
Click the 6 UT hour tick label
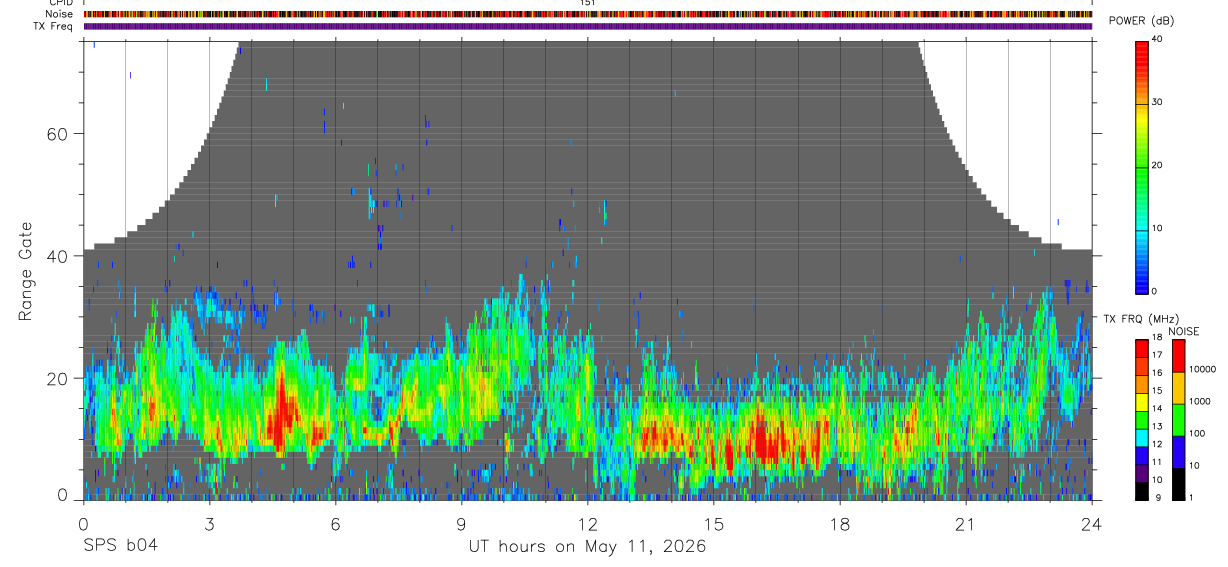point(335,523)
